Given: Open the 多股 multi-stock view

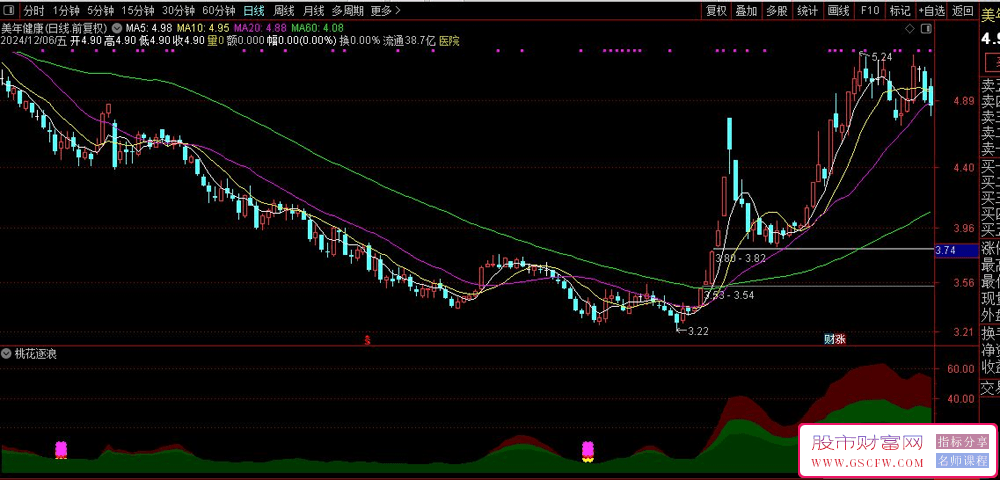Looking at the screenshot, I should point(777,10).
